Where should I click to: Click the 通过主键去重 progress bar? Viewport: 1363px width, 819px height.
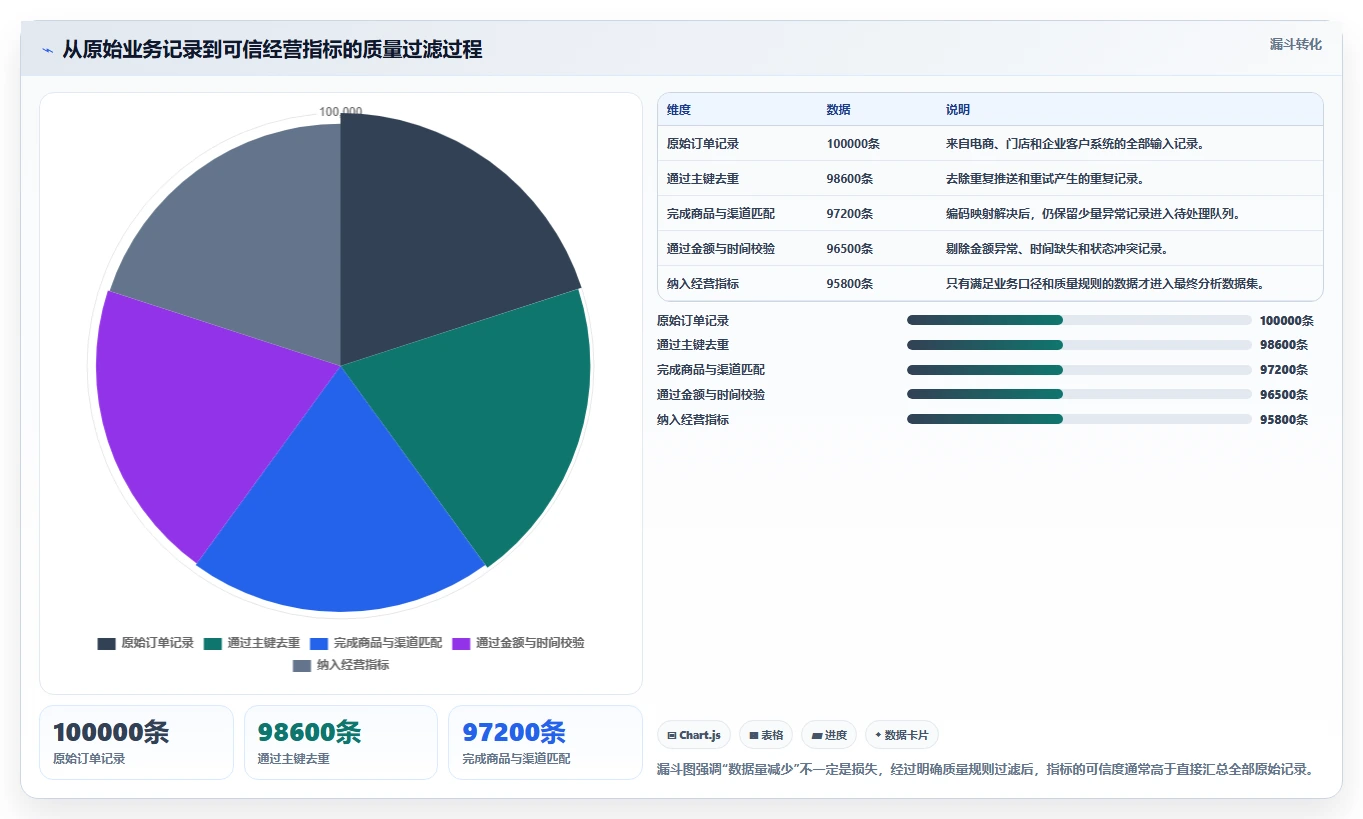point(1079,345)
